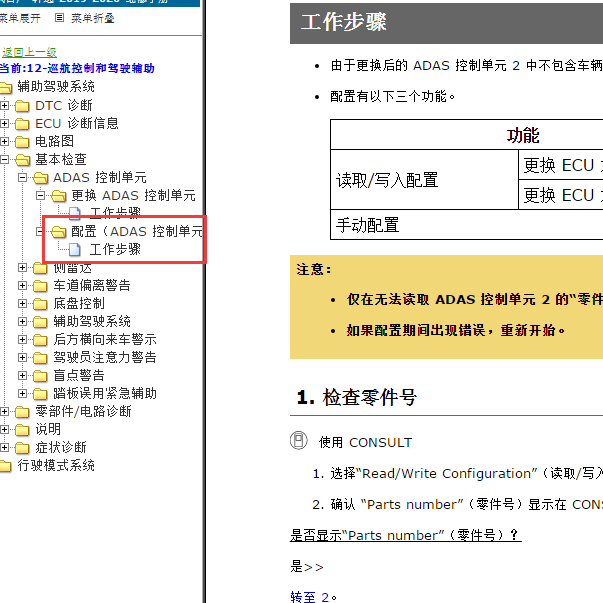
Task: Click the 行驶模式系统 folder icon
Action: [5, 465]
